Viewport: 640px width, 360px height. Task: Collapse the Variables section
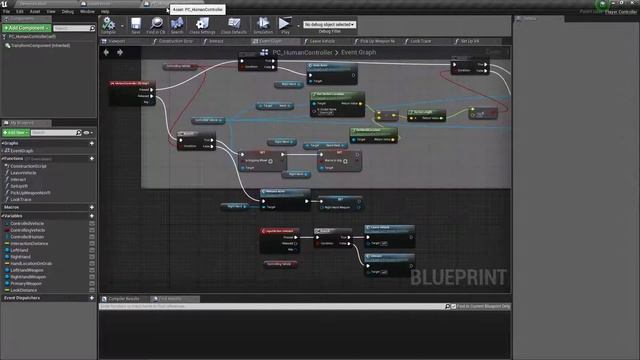[3, 216]
